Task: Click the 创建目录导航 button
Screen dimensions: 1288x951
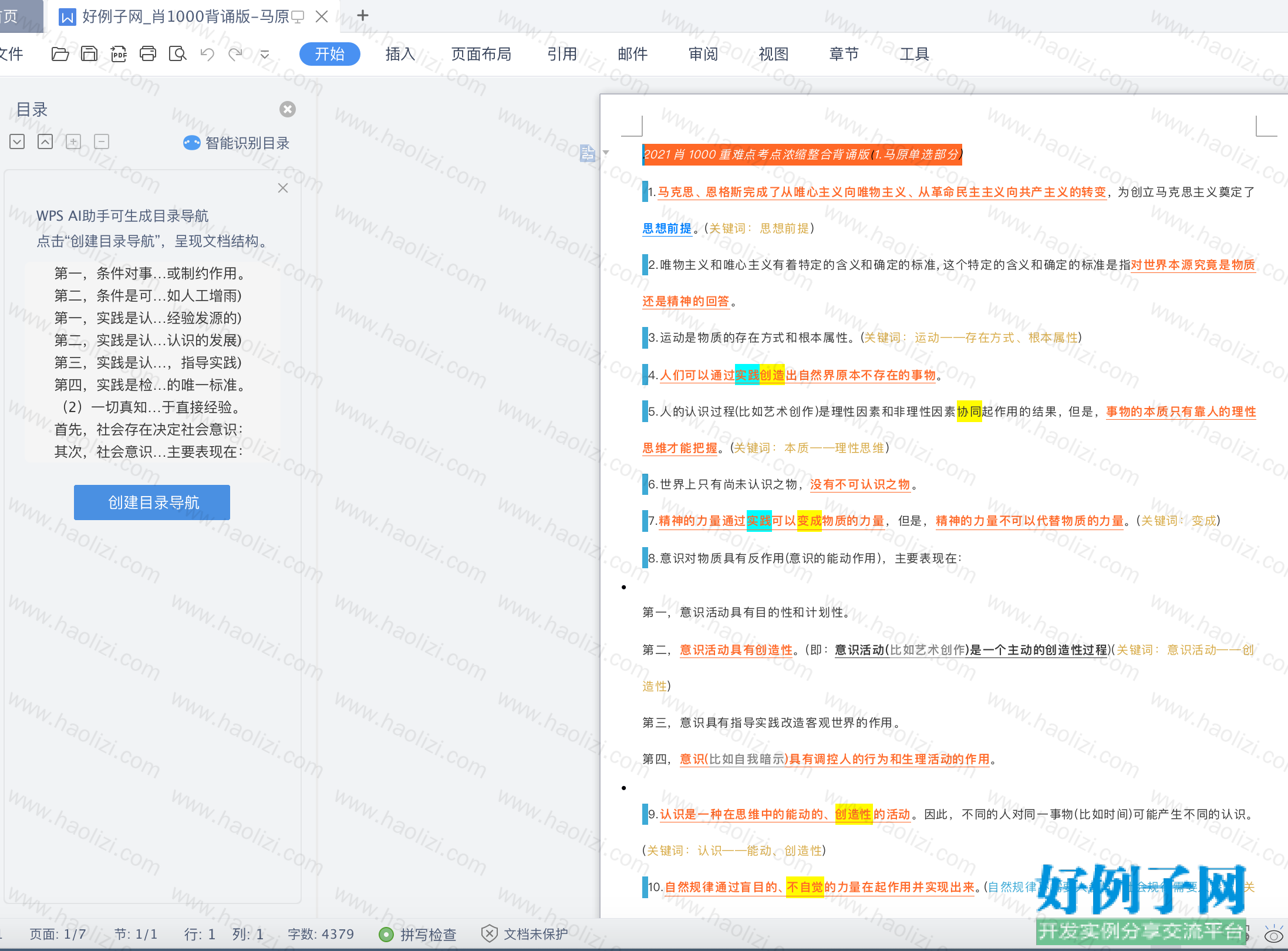Action: pyautogui.click(x=152, y=503)
